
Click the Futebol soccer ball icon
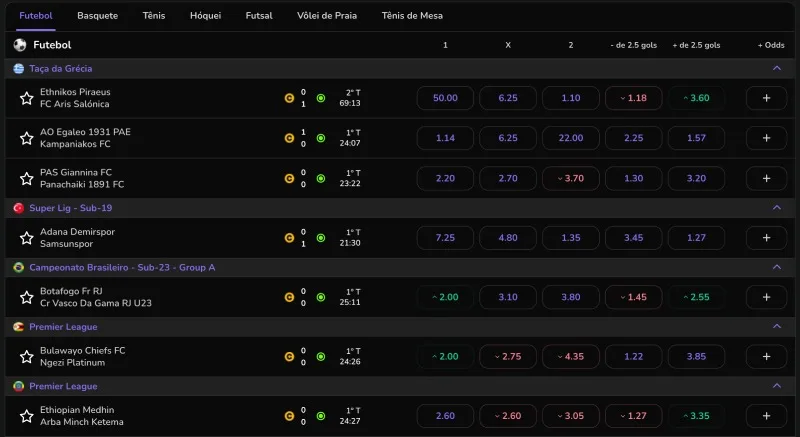click(x=20, y=45)
